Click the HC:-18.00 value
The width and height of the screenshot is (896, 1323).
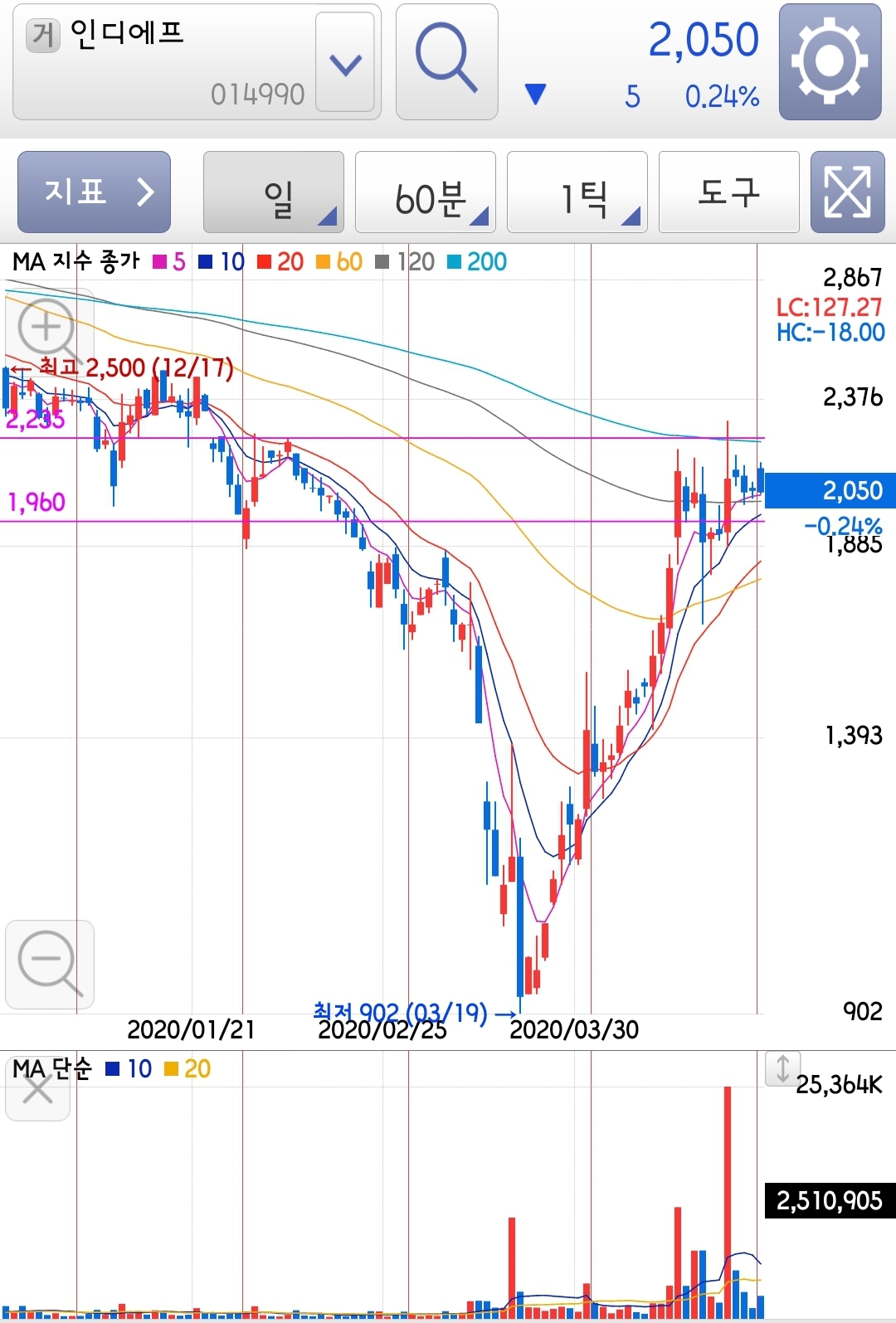(830, 333)
